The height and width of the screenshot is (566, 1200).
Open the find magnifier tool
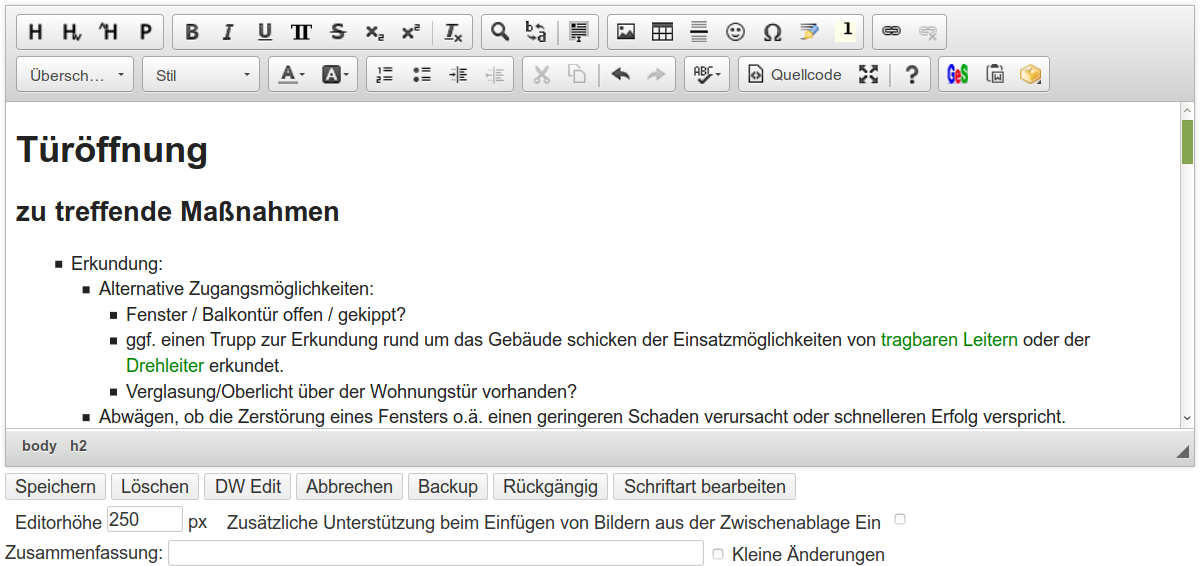click(x=500, y=32)
